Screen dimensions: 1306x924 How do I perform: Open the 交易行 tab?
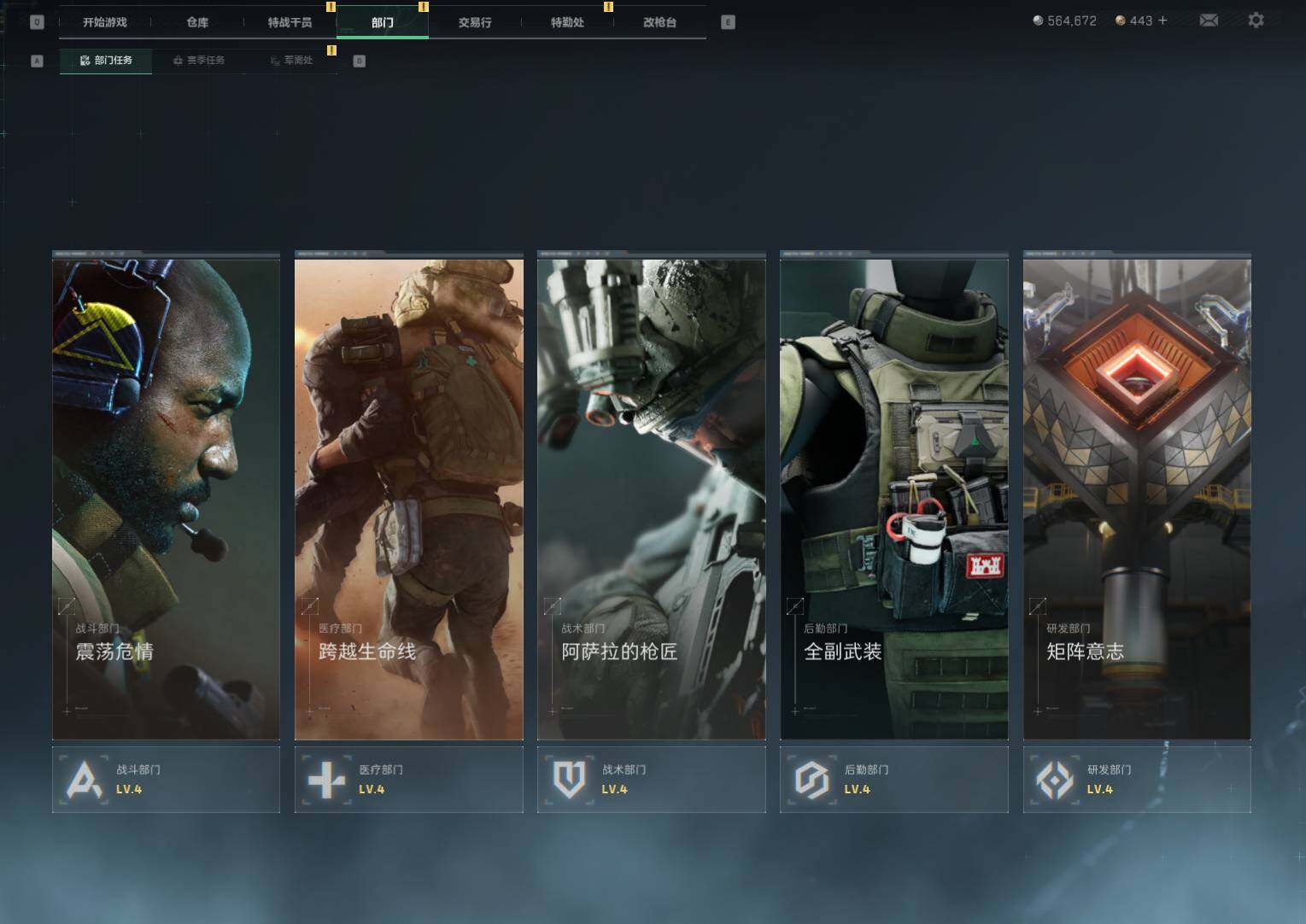pyautogui.click(x=475, y=23)
